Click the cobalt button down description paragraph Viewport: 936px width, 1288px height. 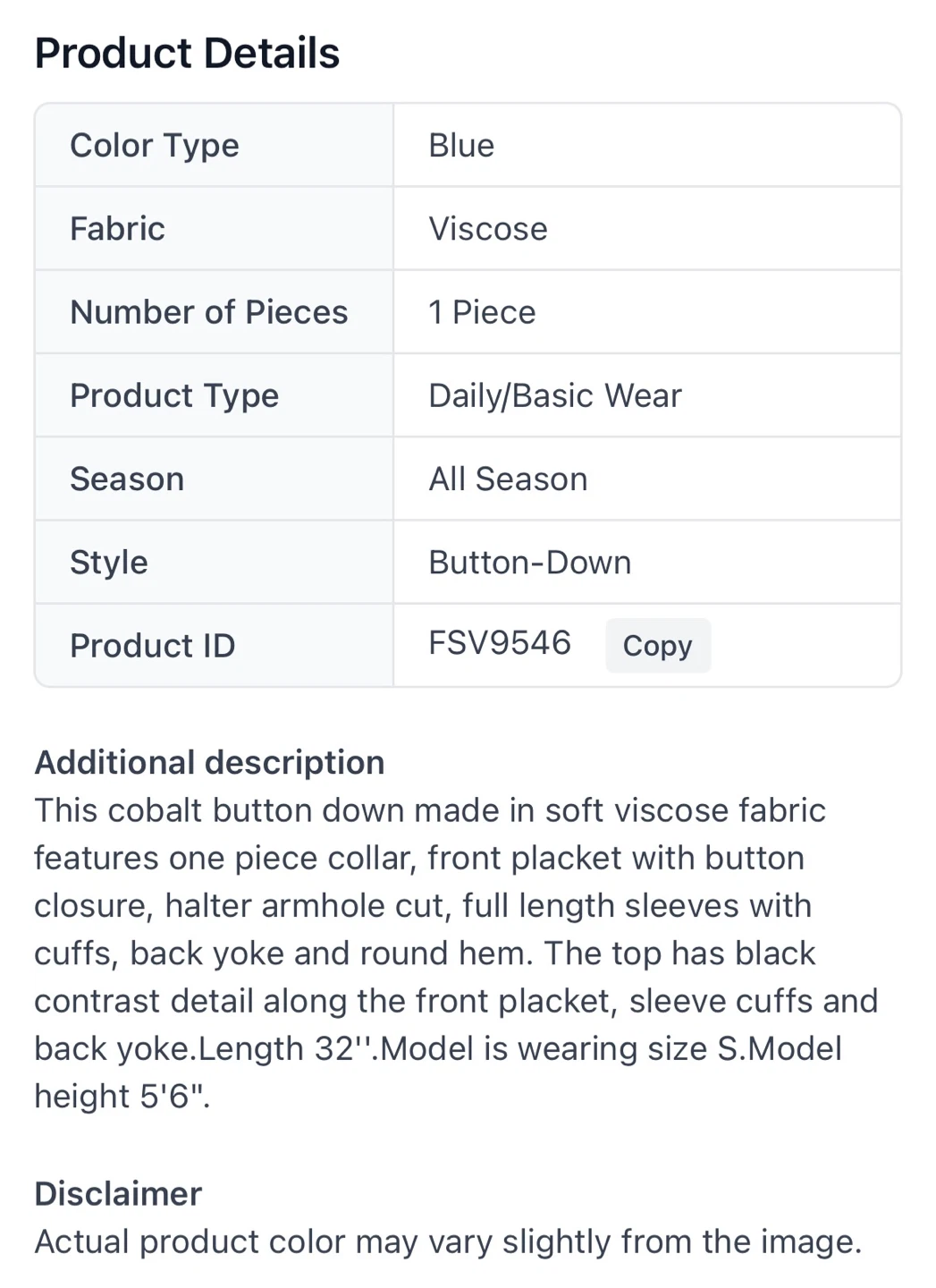click(456, 953)
